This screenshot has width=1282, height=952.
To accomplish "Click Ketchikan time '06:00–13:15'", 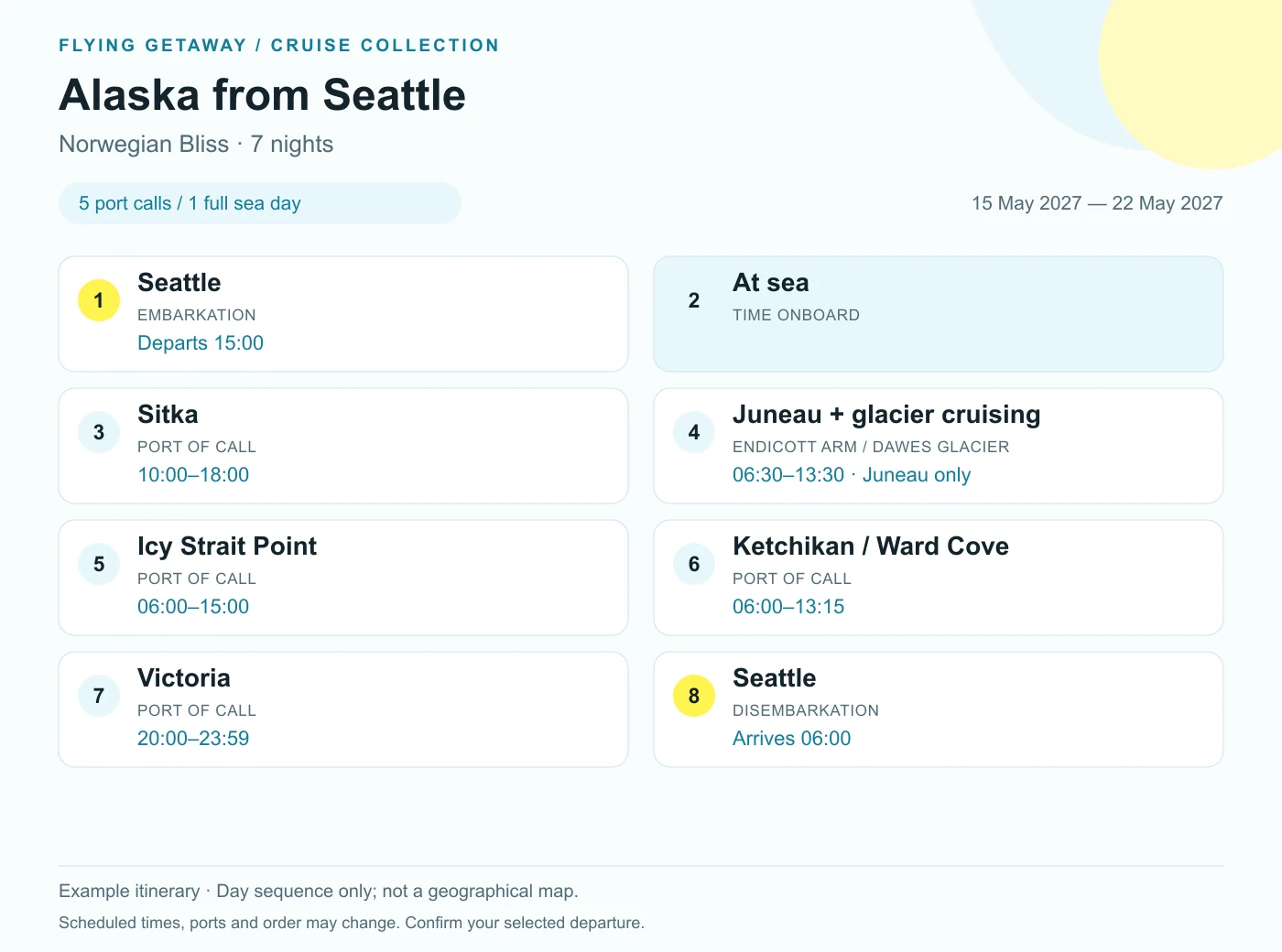I will pos(788,607).
